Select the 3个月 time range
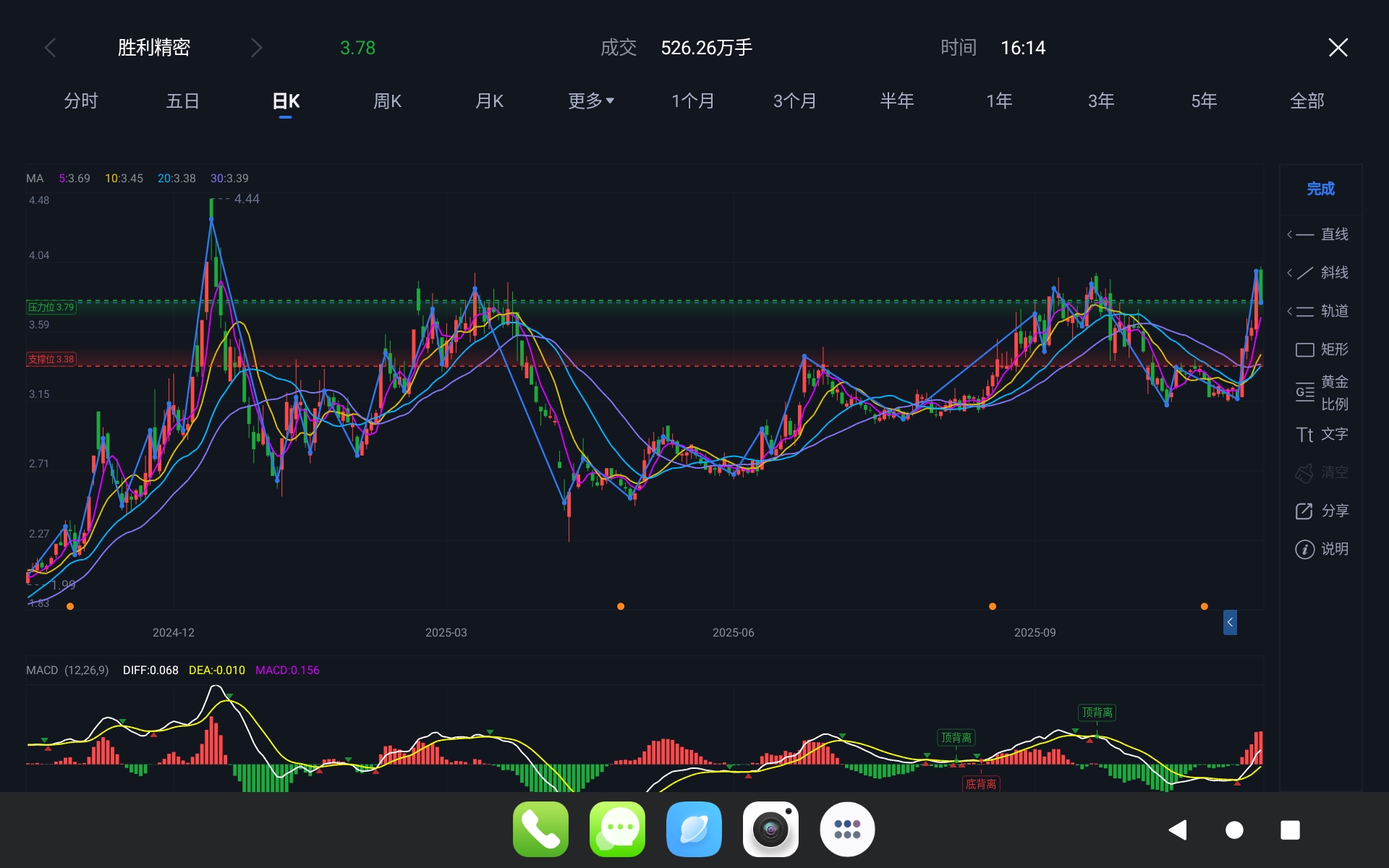Screen dimensions: 1389x868 [x=794, y=101]
